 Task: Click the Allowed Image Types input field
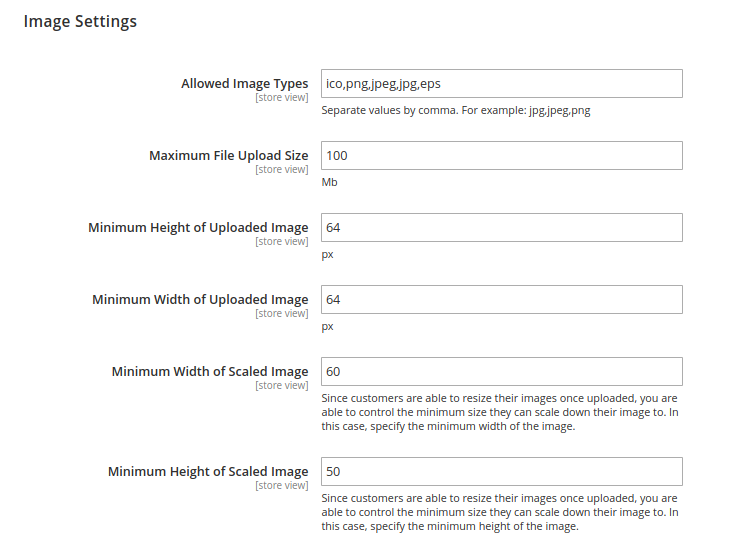click(x=501, y=84)
